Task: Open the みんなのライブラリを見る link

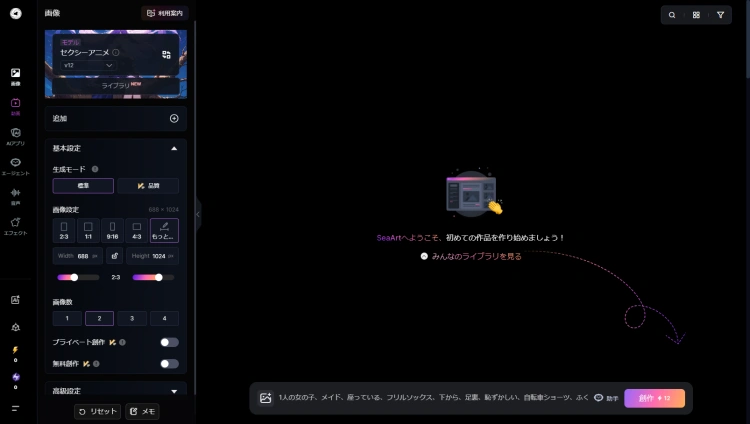Action: [471, 257]
